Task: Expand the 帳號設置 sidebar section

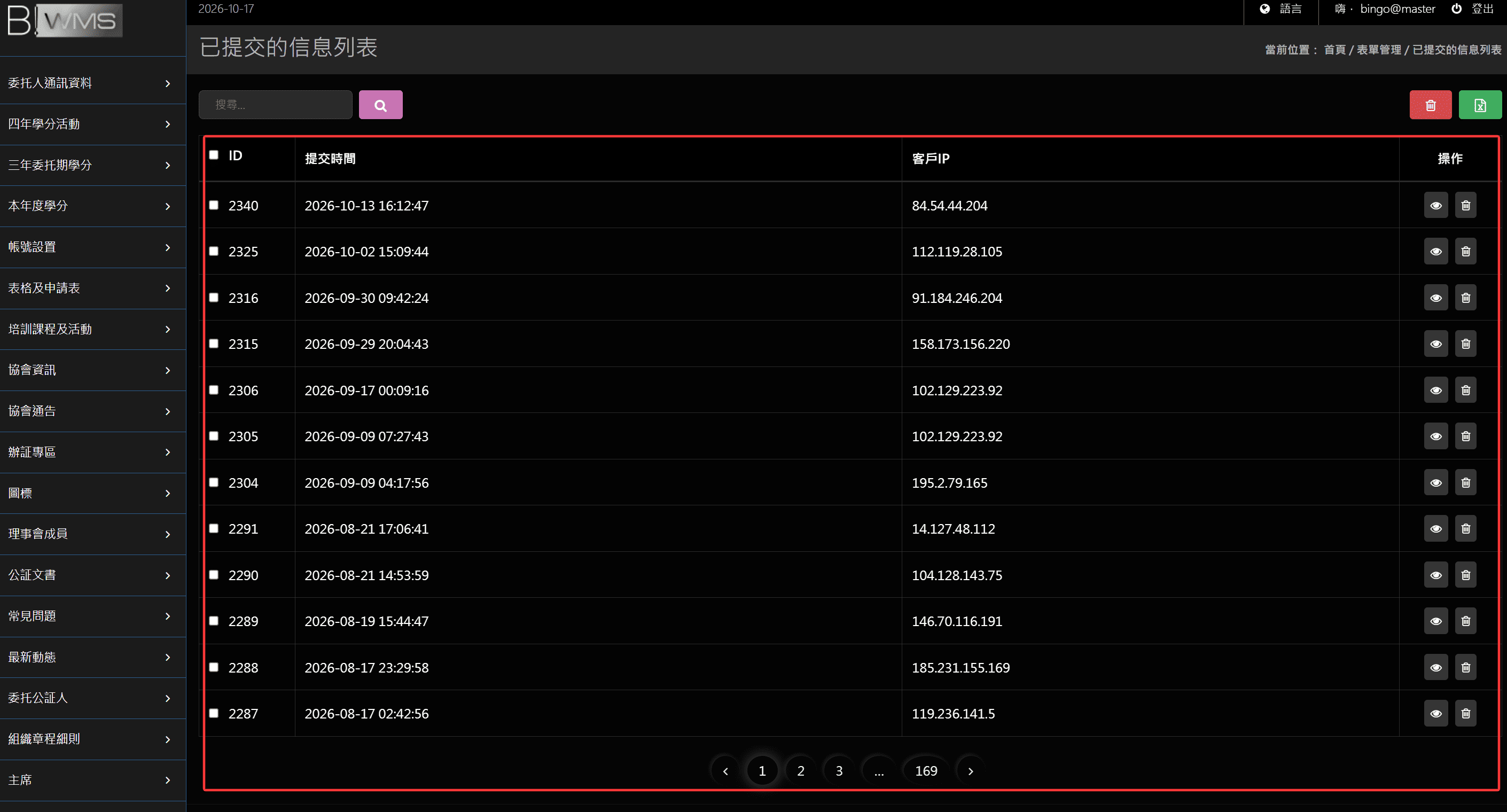Action: [x=93, y=247]
